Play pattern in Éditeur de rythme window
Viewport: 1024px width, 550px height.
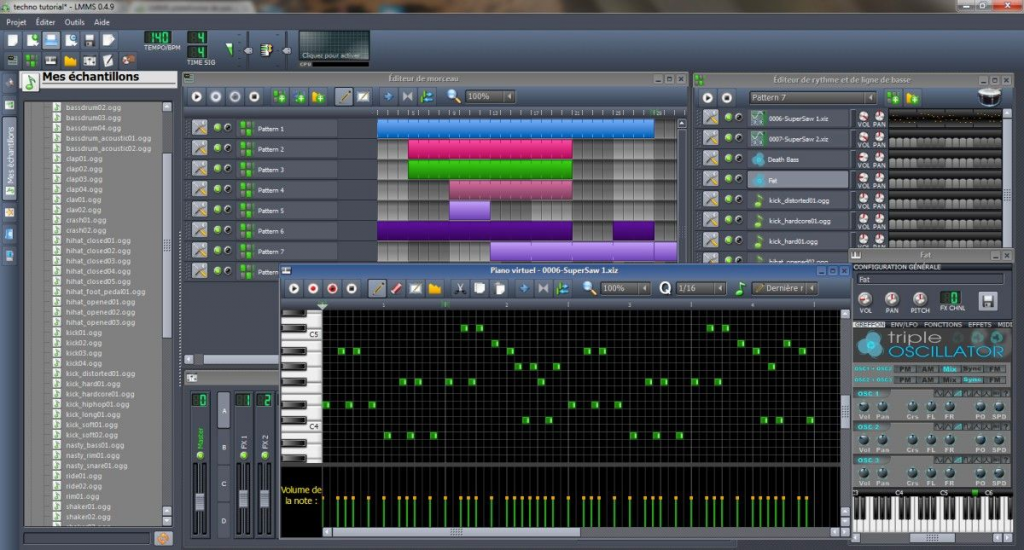click(x=707, y=98)
